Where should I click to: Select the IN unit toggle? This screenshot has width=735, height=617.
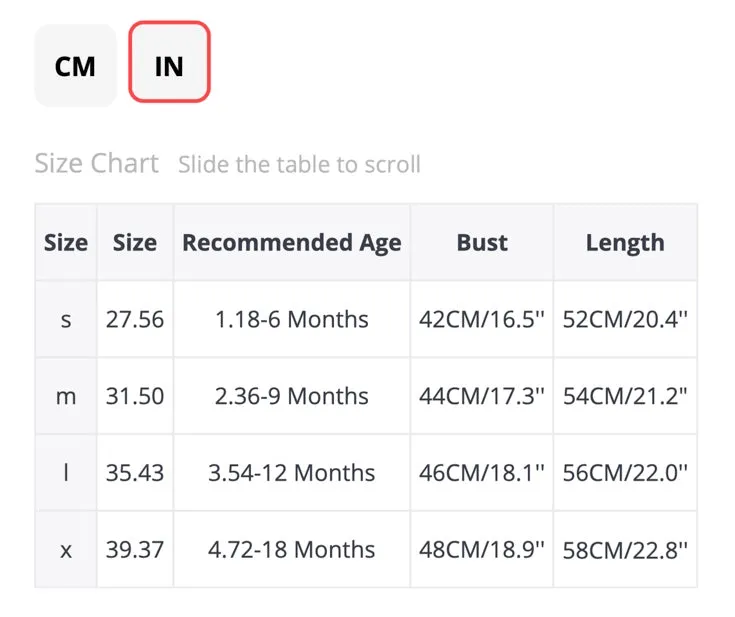pos(169,62)
